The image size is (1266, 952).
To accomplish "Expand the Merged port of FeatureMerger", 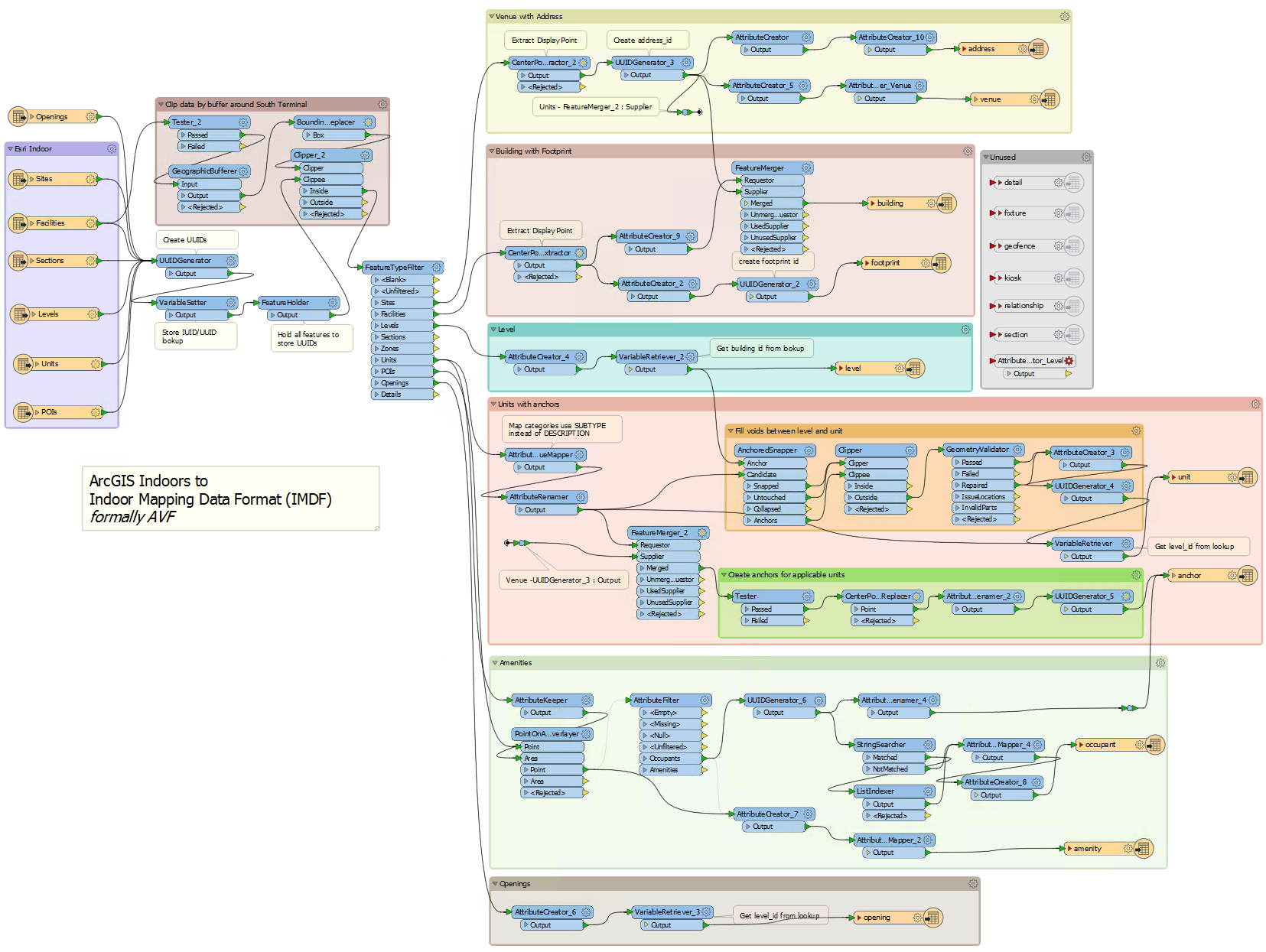I will pos(746,203).
